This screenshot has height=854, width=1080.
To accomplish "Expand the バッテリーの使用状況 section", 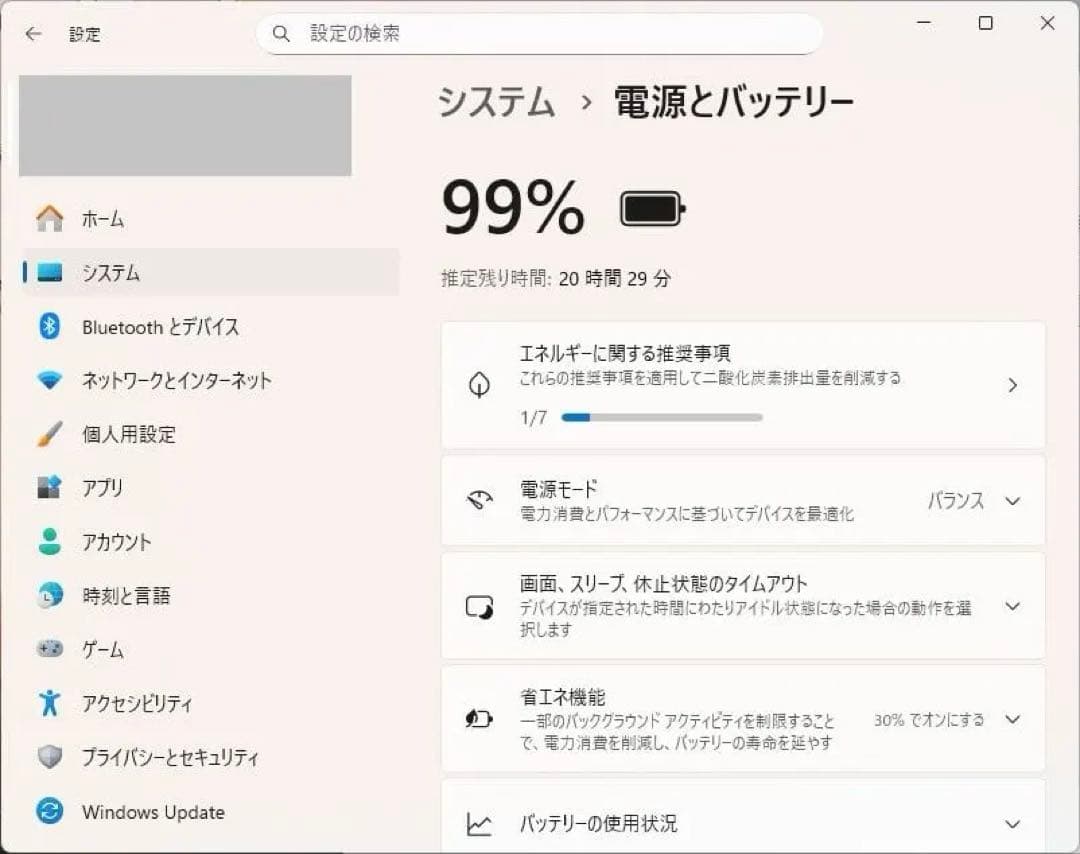I will (1012, 823).
